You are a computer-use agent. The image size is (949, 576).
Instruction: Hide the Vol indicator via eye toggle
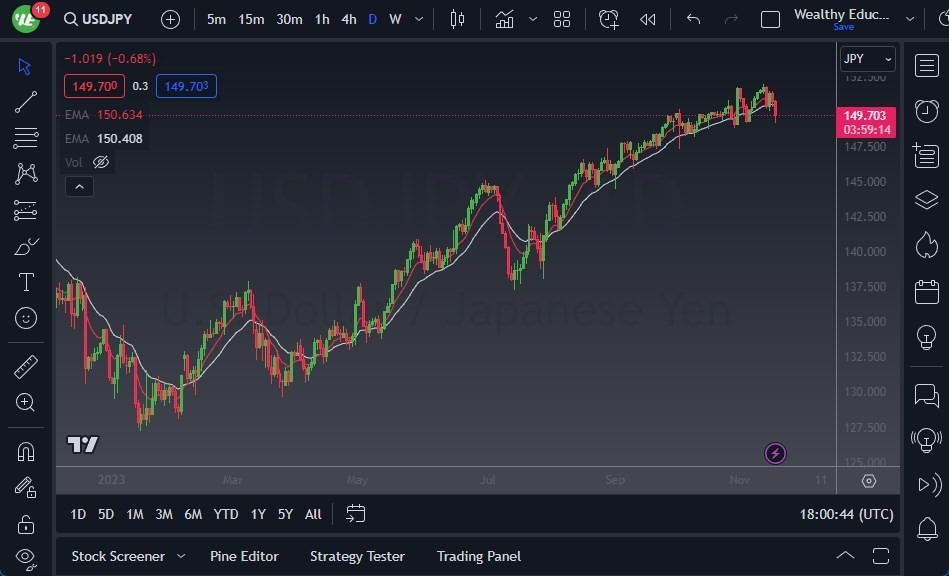tap(100, 161)
